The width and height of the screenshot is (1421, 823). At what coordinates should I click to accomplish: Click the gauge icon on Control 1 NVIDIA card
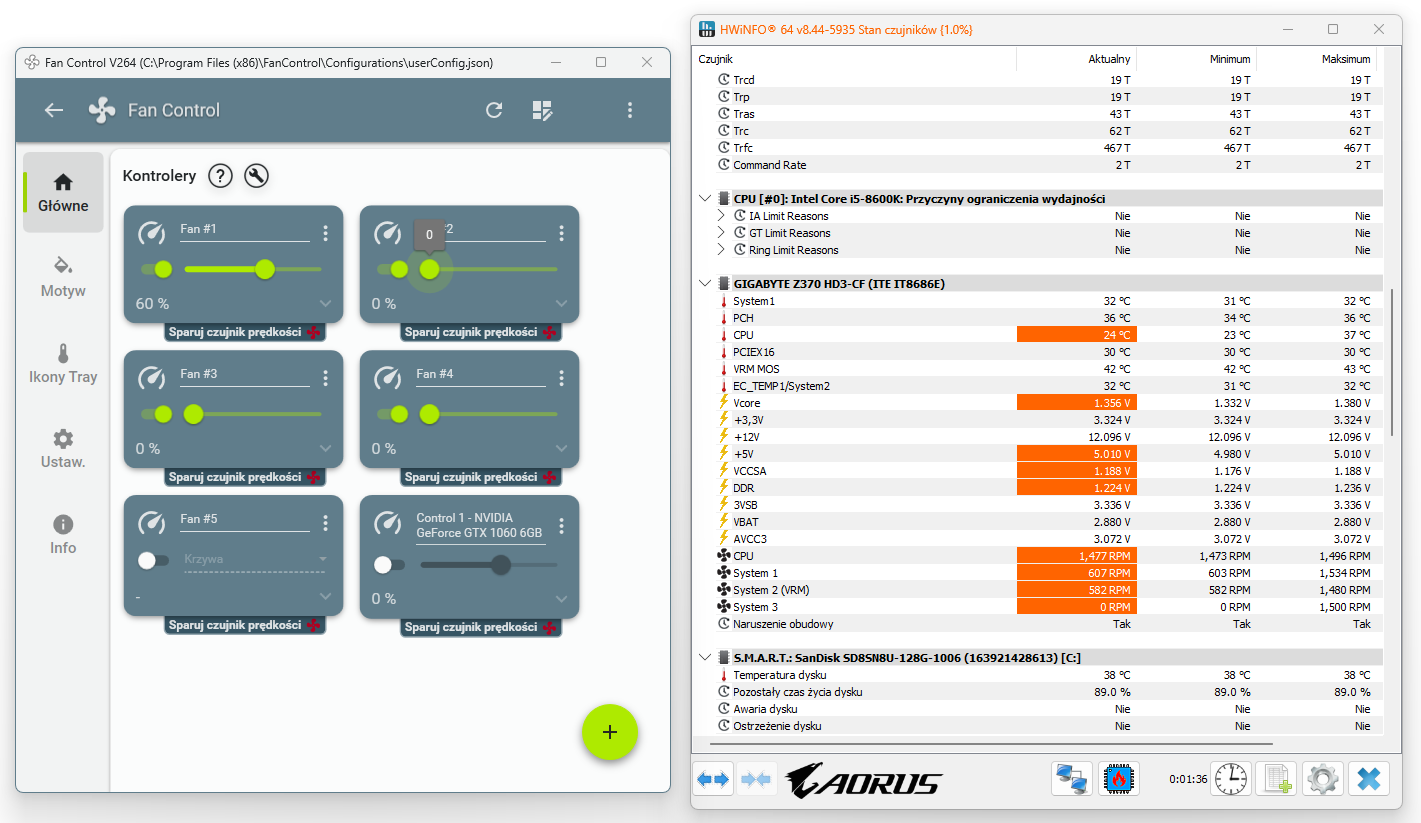click(x=388, y=523)
